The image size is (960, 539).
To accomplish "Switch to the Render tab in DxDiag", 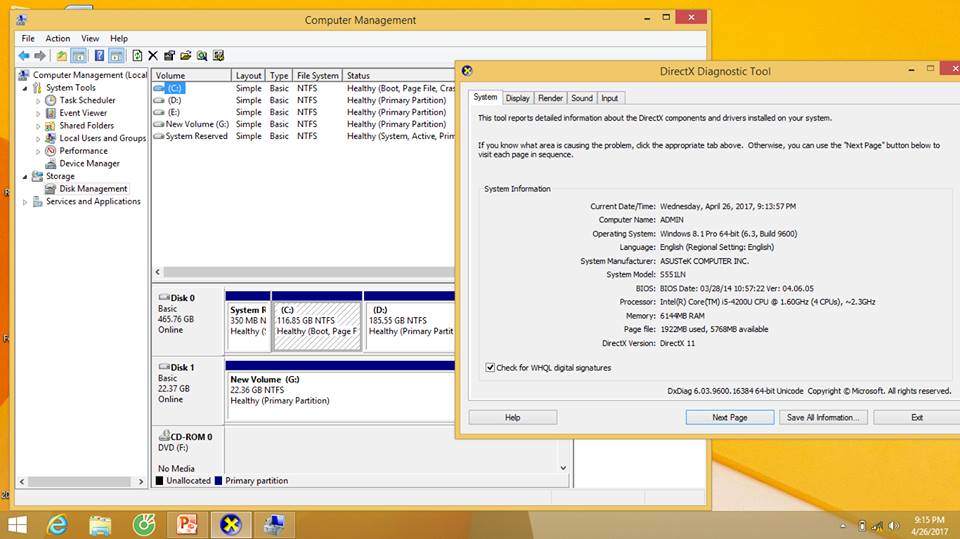I will click(550, 98).
